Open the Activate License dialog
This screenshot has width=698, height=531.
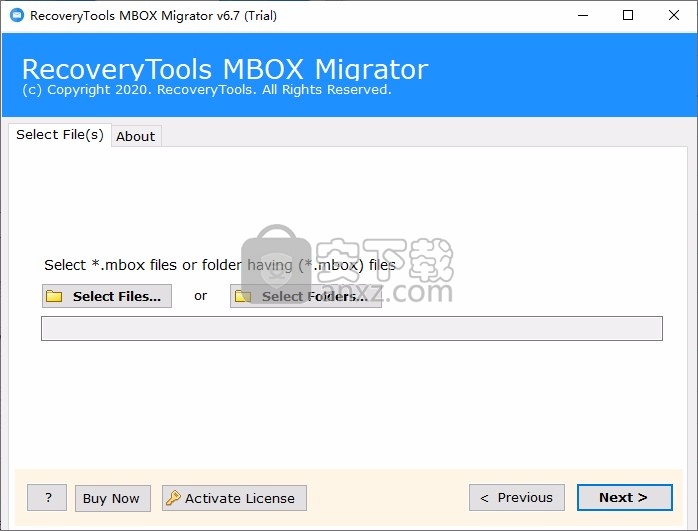tap(234, 498)
